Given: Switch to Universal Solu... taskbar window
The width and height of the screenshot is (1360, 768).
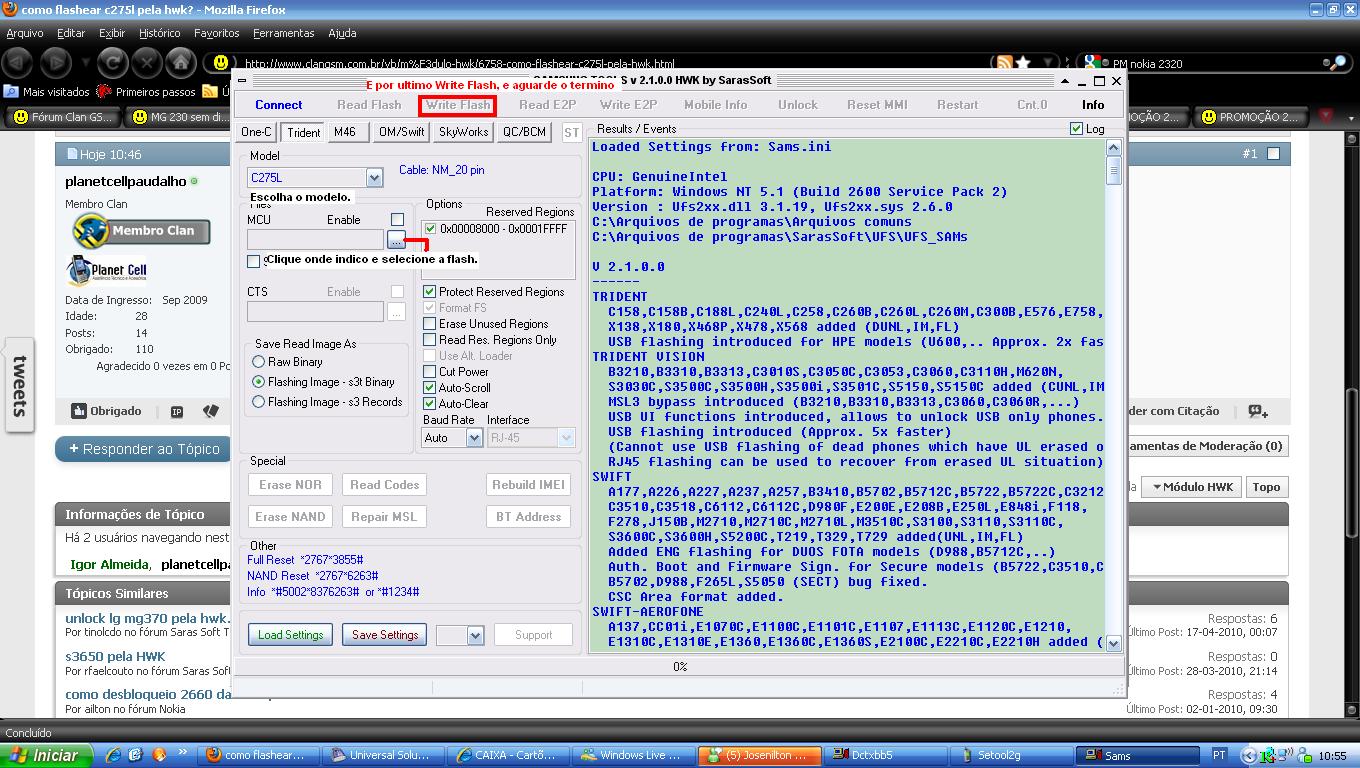Looking at the screenshot, I should (x=385, y=755).
